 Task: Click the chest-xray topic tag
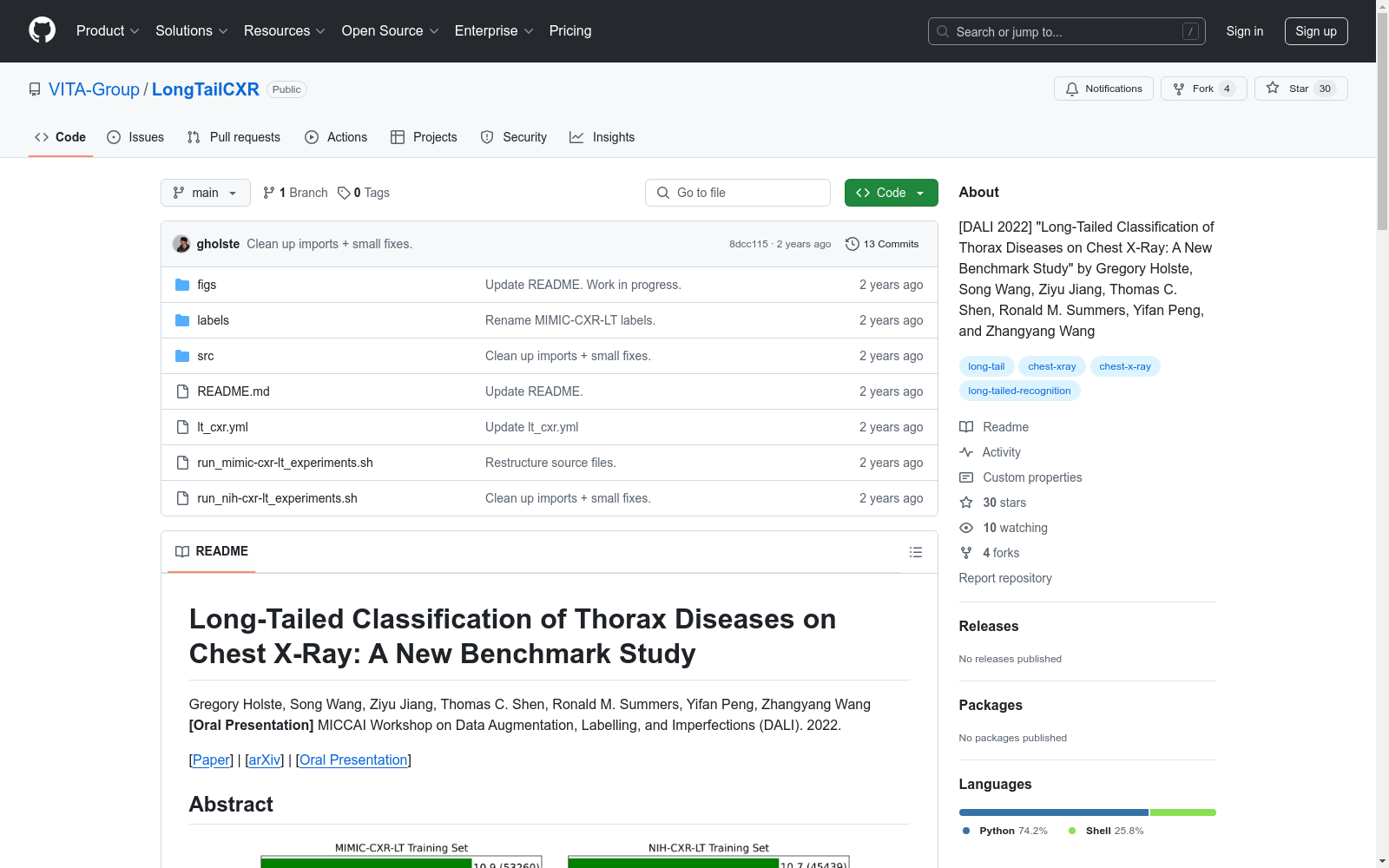click(x=1052, y=366)
